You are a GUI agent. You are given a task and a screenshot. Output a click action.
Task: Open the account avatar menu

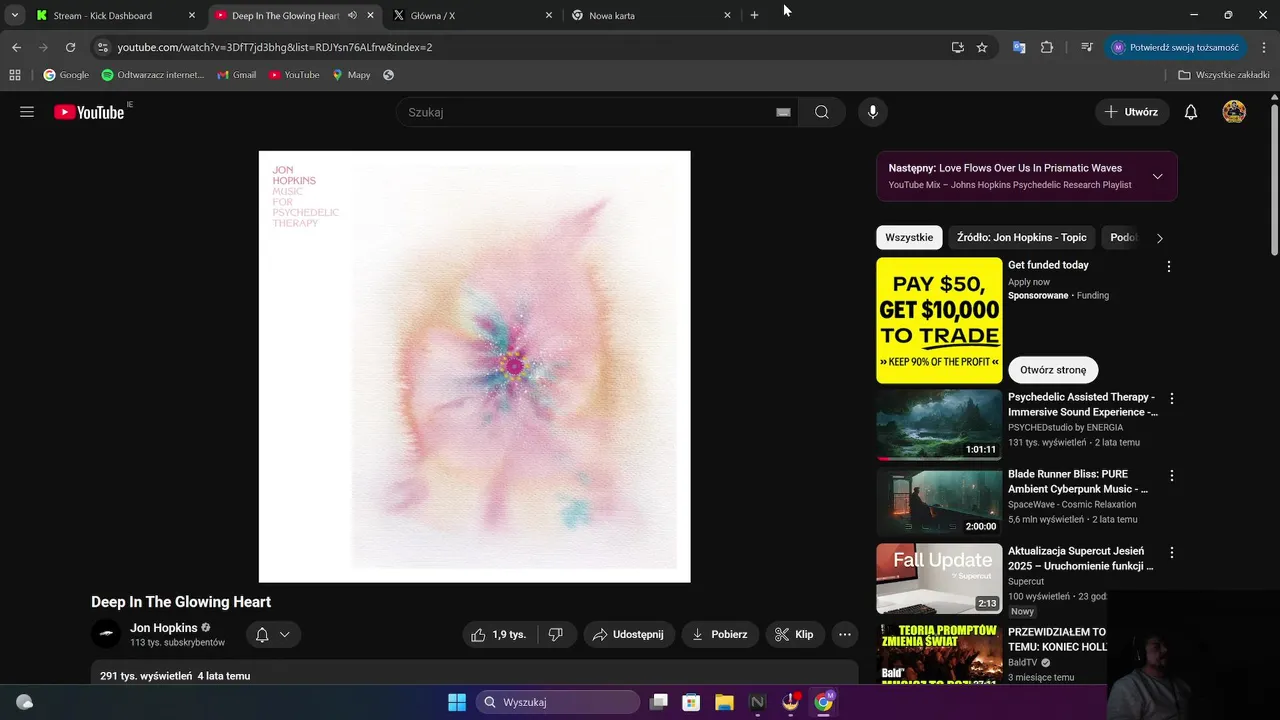[x=1234, y=112]
